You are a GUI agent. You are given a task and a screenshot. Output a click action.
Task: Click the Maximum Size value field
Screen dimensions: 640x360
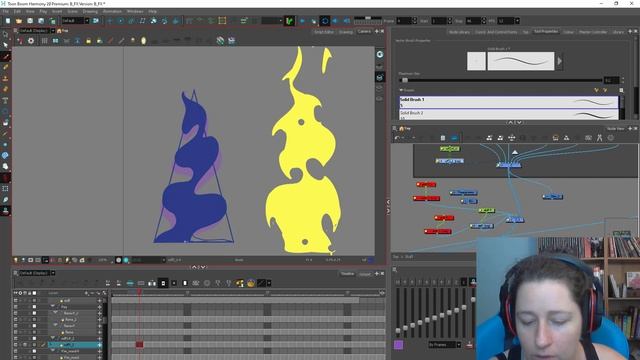point(611,80)
